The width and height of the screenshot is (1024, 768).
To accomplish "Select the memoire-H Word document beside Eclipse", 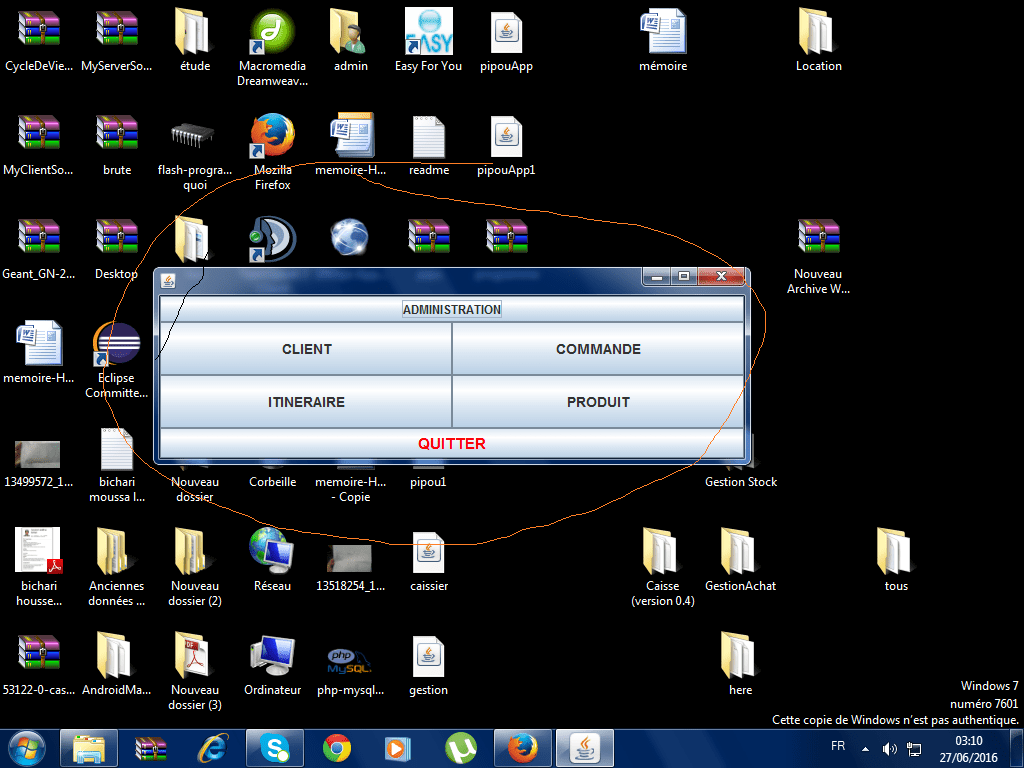I will 39,343.
